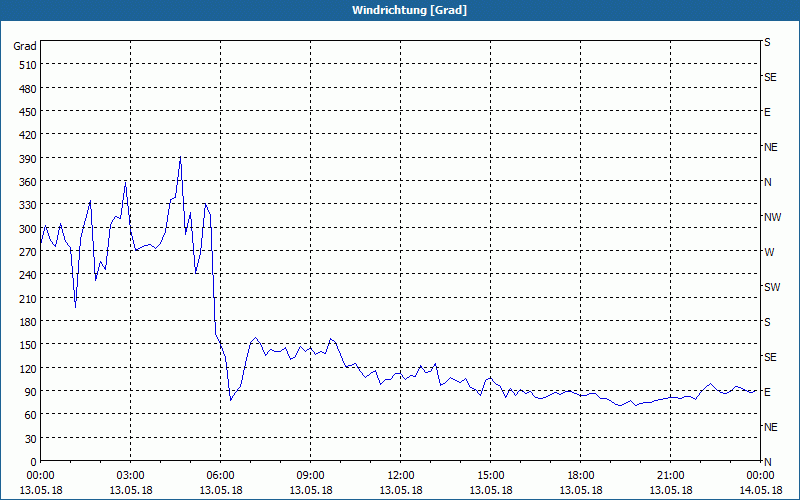Select the 12:00 time label
800x500 pixels.
(401, 476)
